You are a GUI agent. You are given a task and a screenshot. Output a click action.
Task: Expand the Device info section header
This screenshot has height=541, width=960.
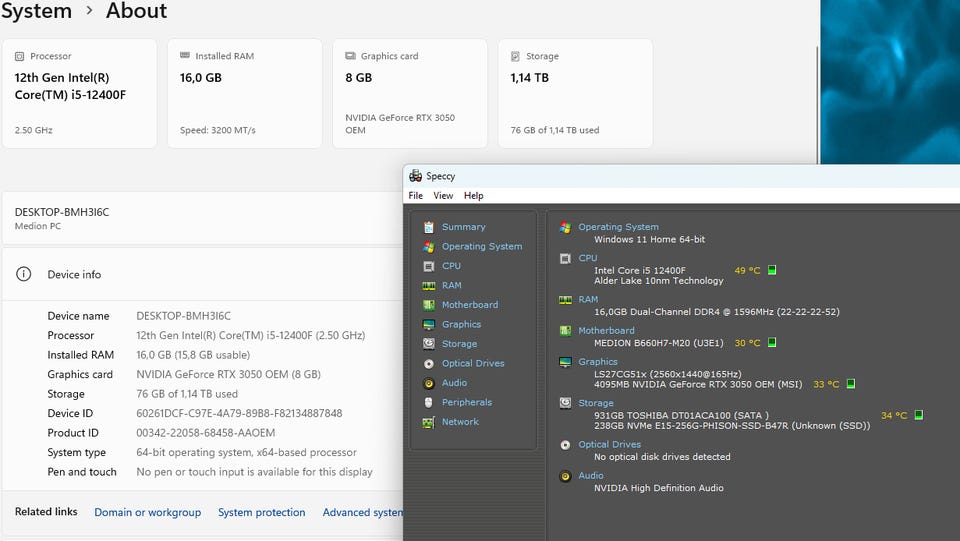[x=202, y=274]
